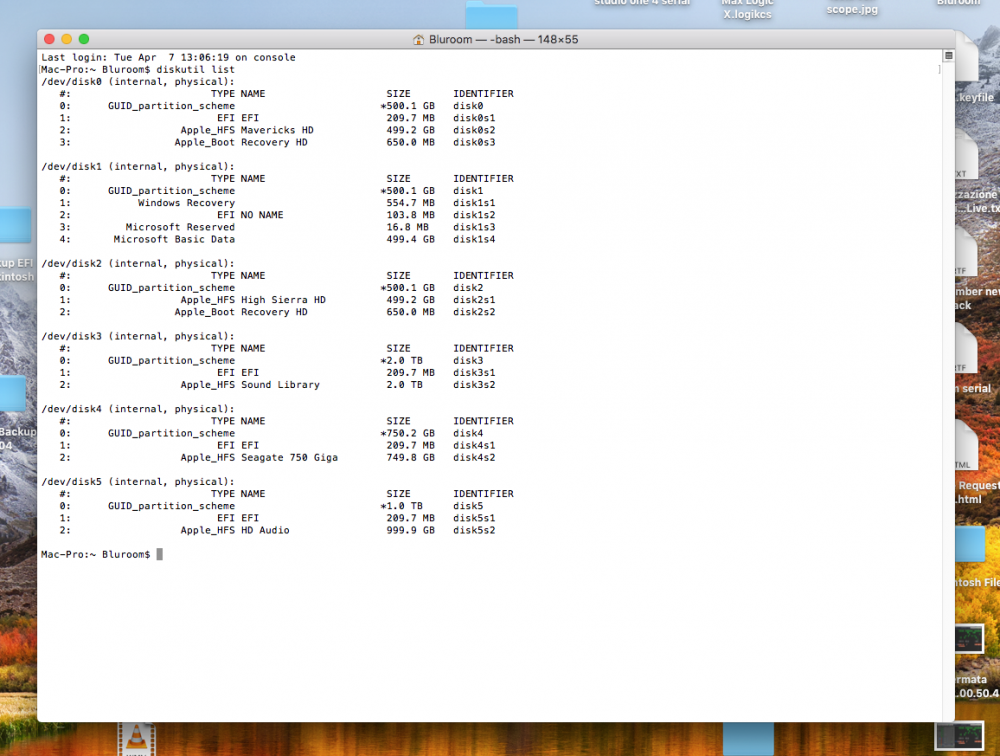This screenshot has width=1000, height=756.
Task: Click identifier 'disk2s2'
Action: [474, 312]
